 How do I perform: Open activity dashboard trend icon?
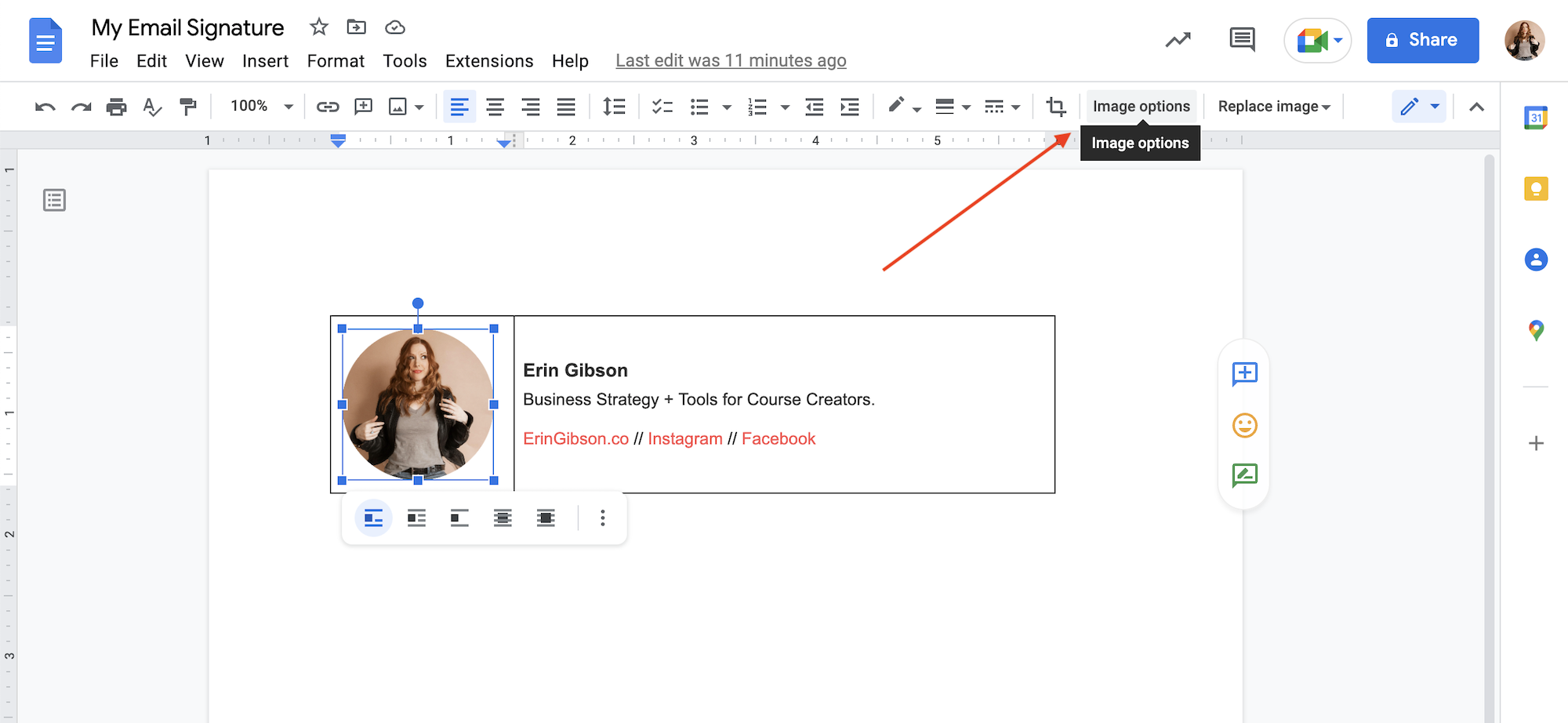pos(1178,40)
